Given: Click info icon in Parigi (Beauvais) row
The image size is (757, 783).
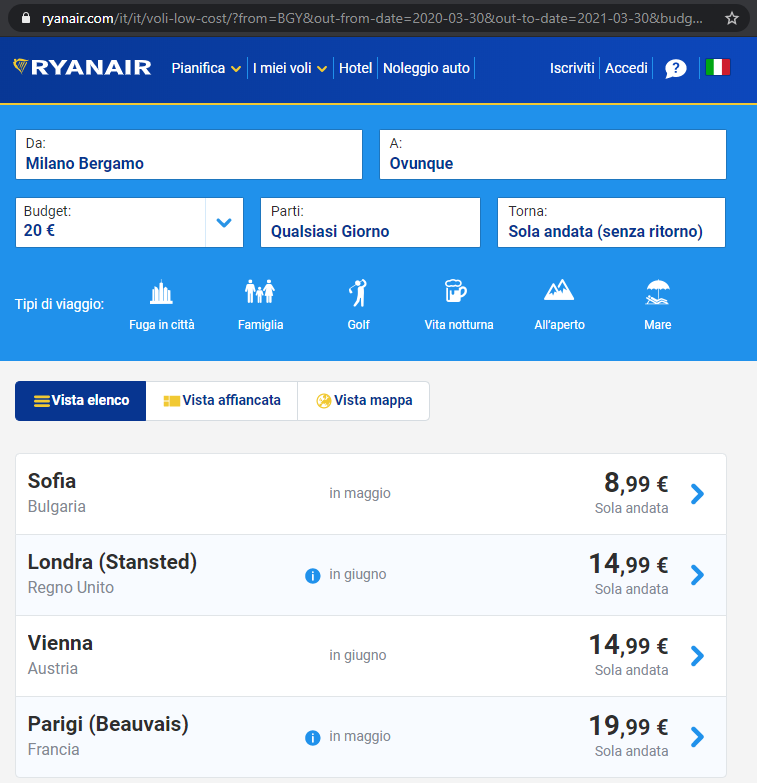Looking at the screenshot, I should [313, 738].
